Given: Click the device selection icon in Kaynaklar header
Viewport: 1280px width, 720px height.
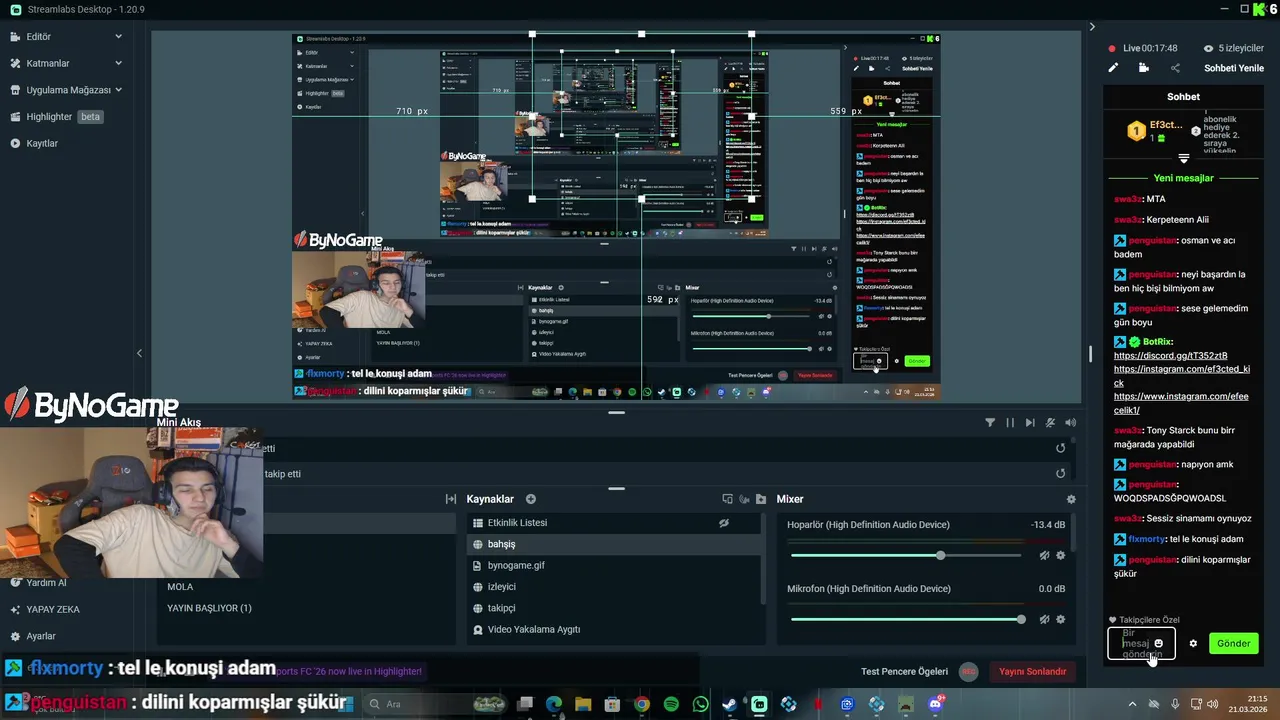Looking at the screenshot, I should coord(728,499).
